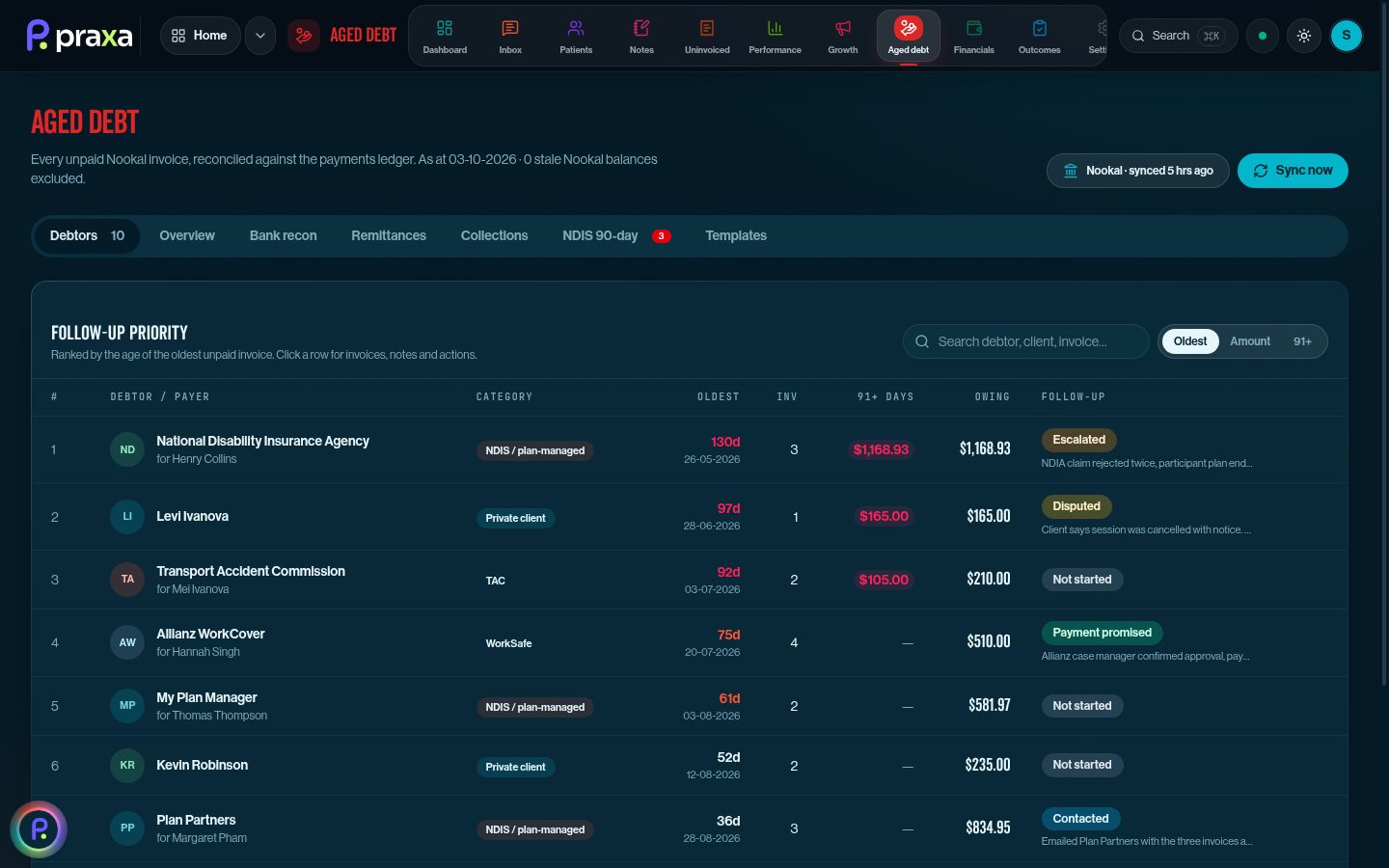
Task: Open the Uninvoiced section icon
Action: point(707,36)
